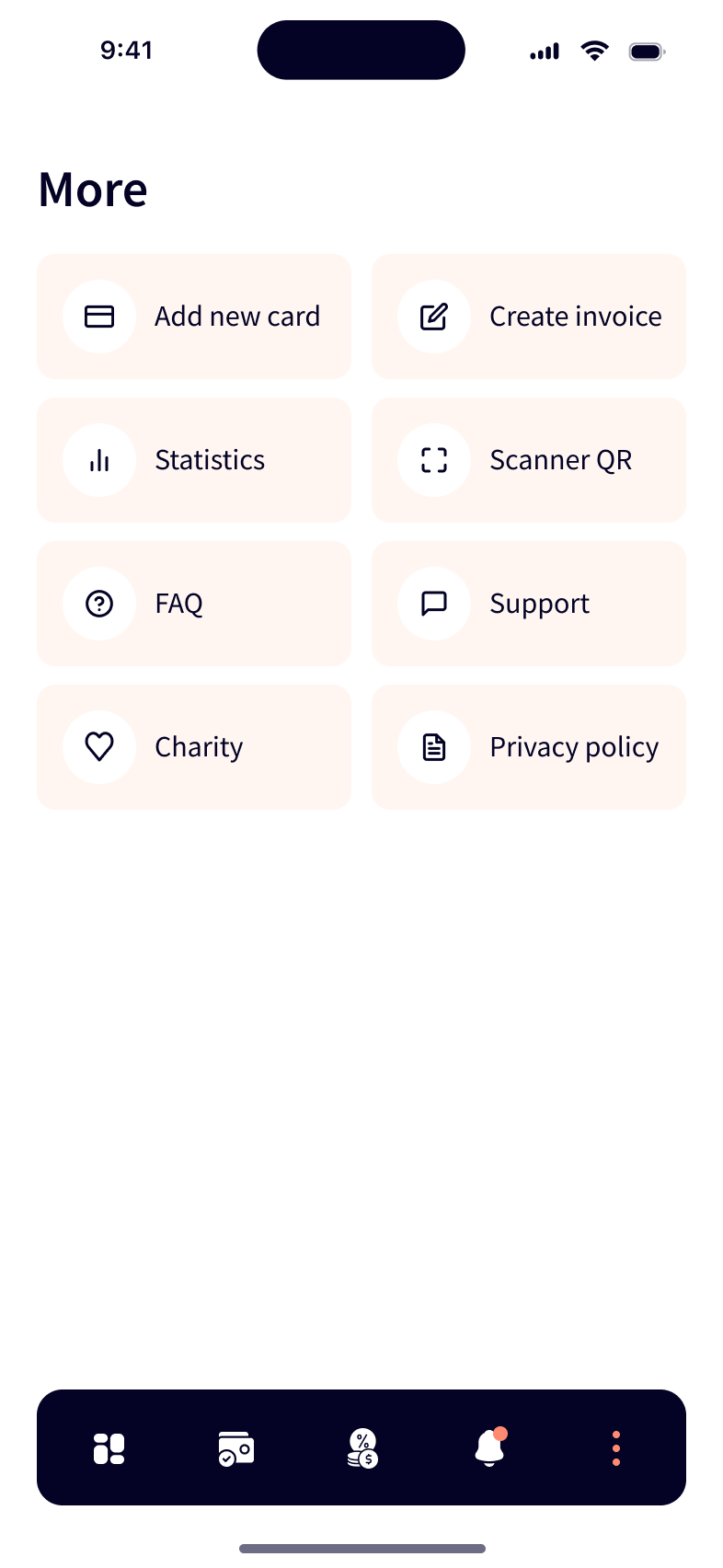The height and width of the screenshot is (1568, 723).
Task: Tap the question mark FAQ icon
Action: pos(99,604)
